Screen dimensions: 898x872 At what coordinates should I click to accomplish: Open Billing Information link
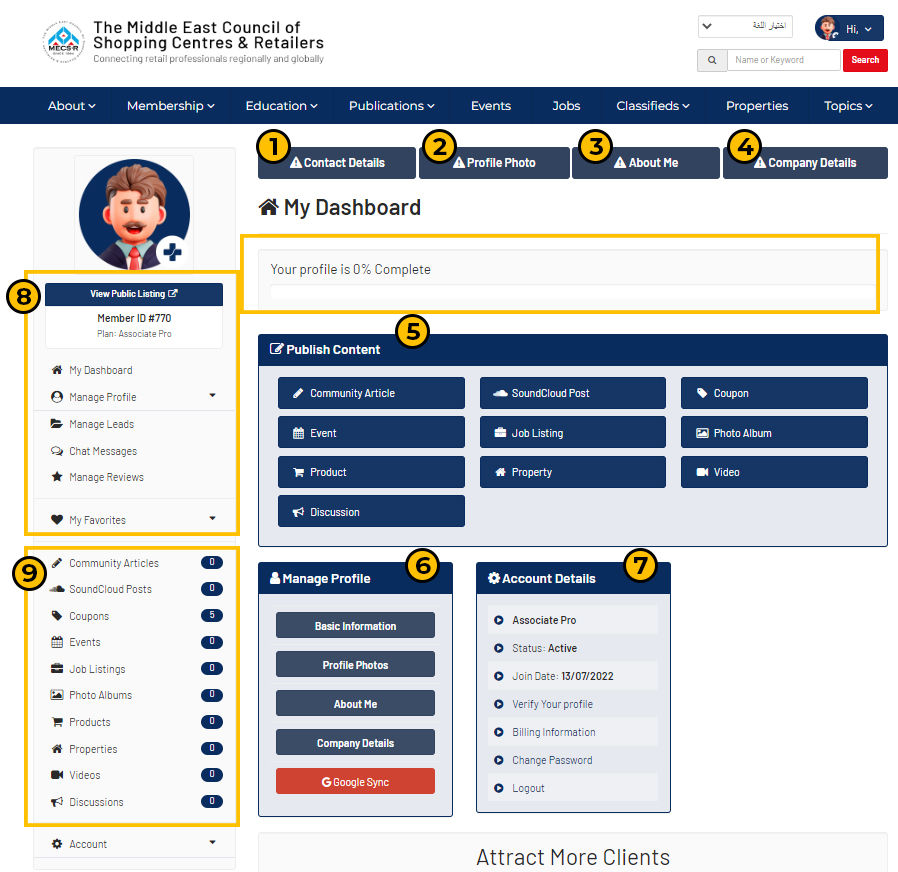(x=553, y=732)
